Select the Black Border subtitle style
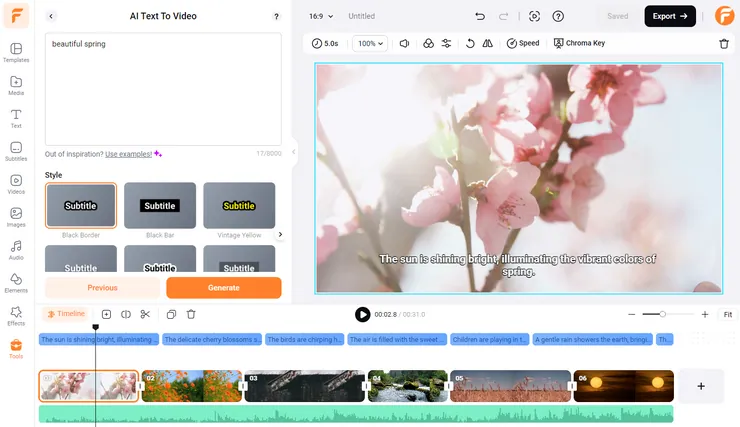The image size is (740, 427). [x=81, y=205]
